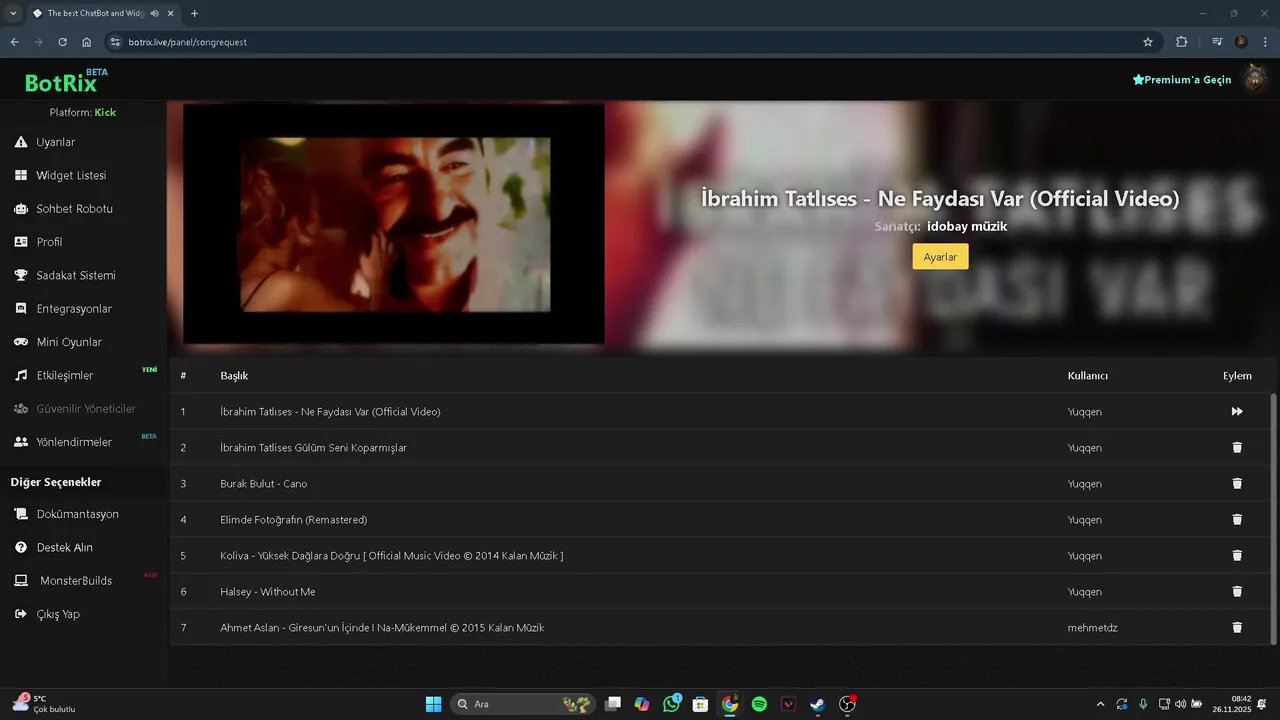This screenshot has height=720, width=1280.
Task: Delete Ahmet Aslan Giresun'un İçinde song
Action: [1237, 627]
